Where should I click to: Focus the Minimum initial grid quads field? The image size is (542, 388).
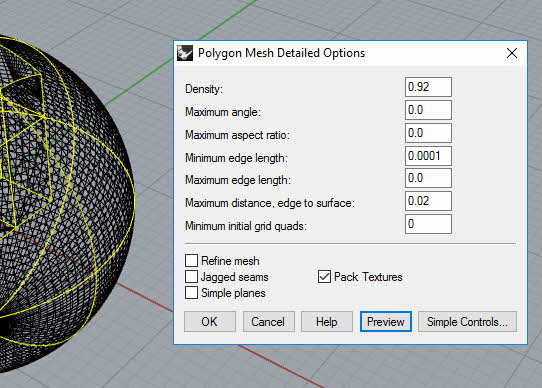[428, 224]
